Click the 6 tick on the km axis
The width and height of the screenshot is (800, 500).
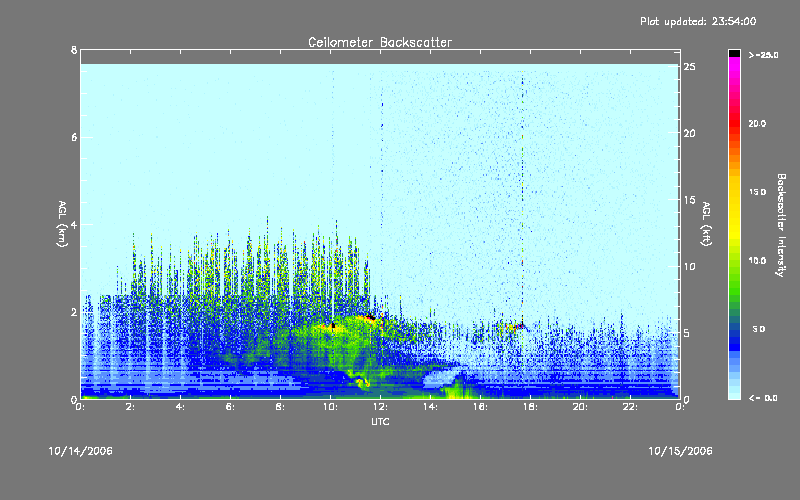[x=74, y=137]
